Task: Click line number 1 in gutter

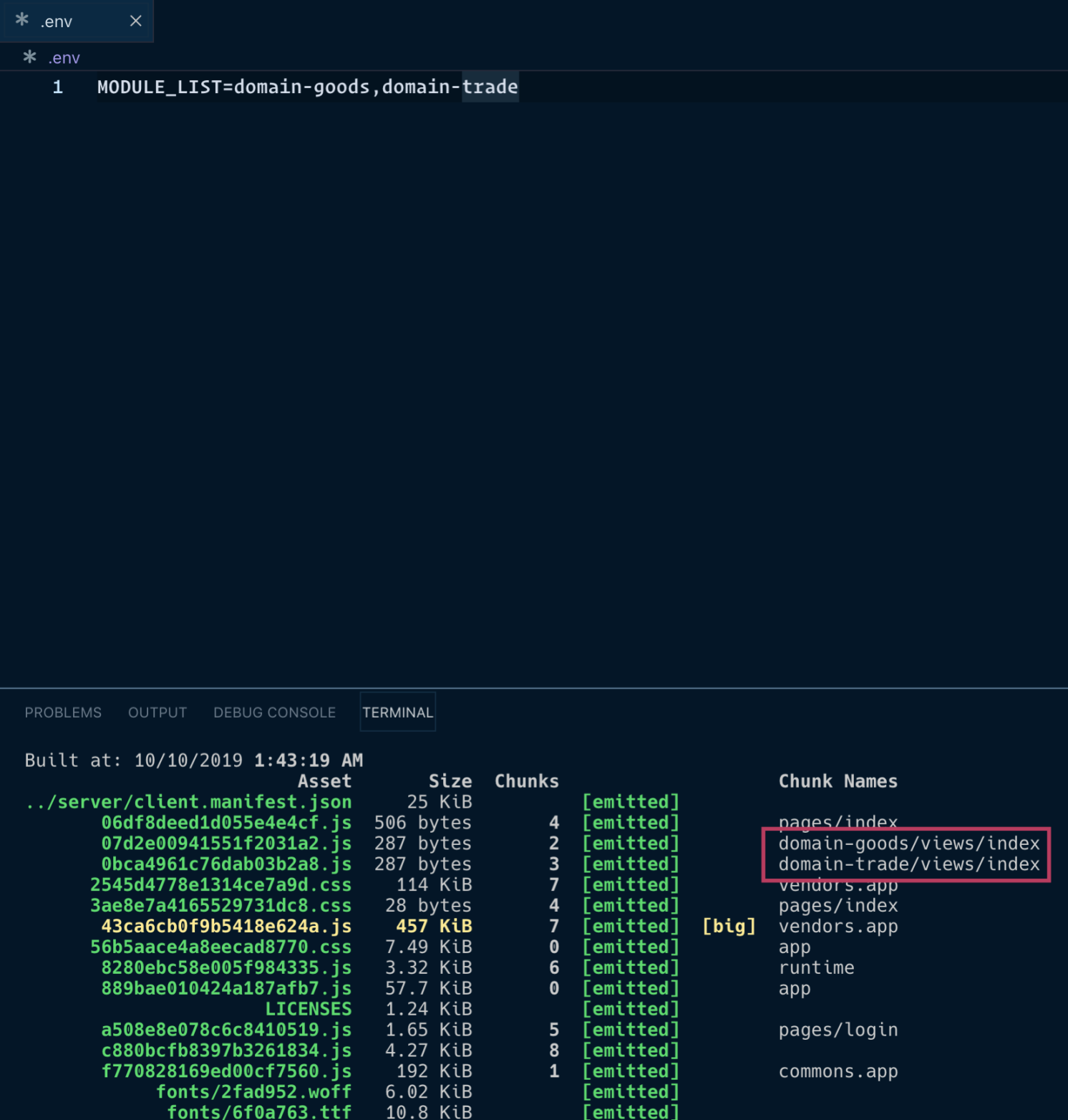Action: 58,87
